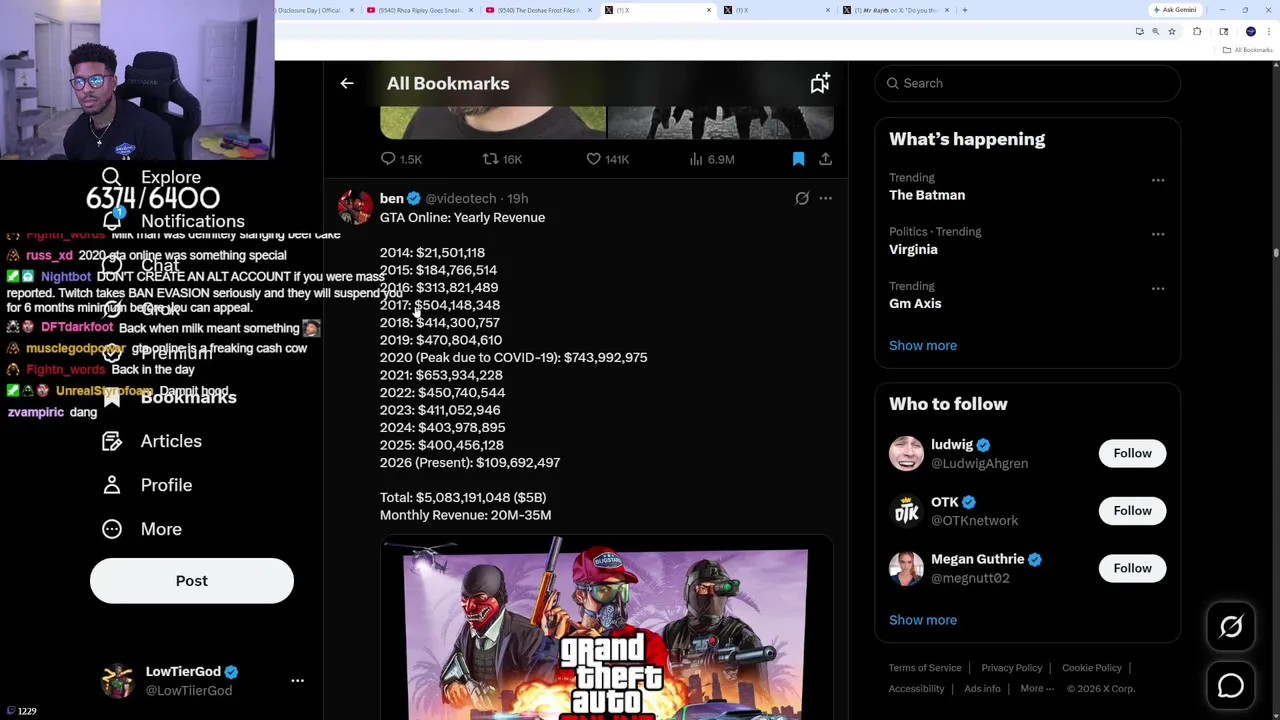Open ben's display name link
The image size is (1280, 720).
pos(392,198)
